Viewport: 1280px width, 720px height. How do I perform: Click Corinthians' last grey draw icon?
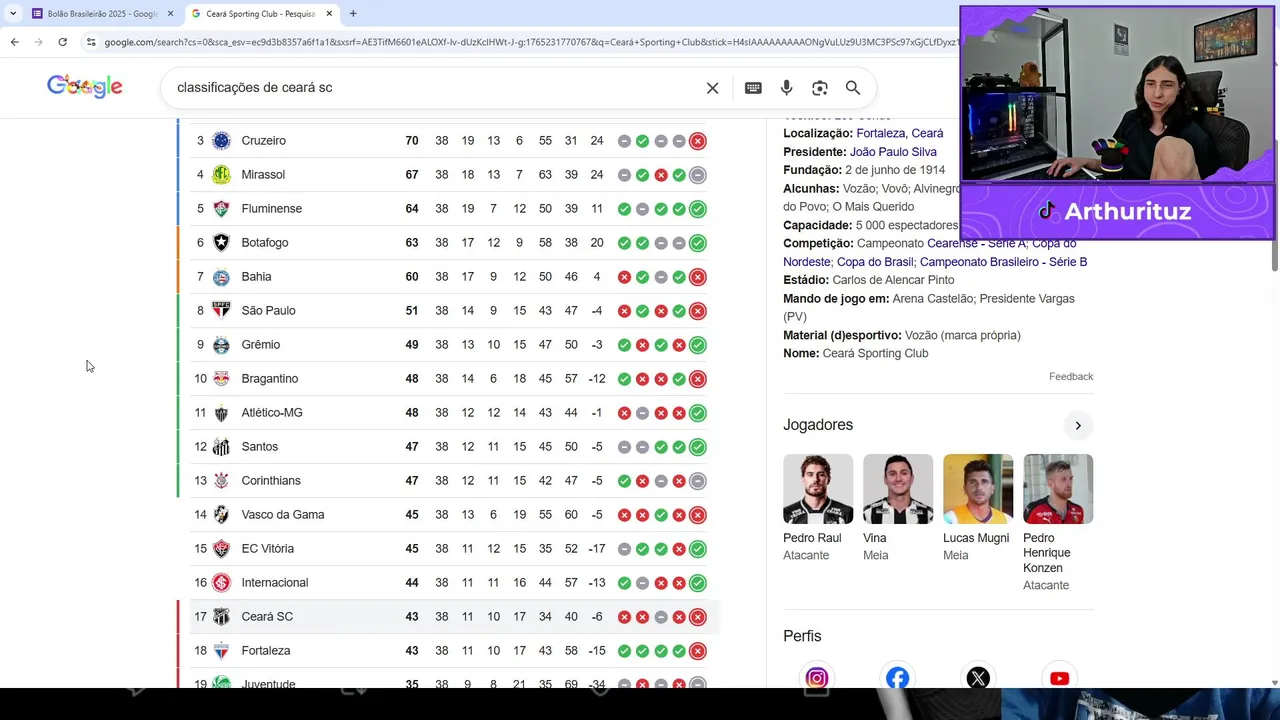coord(698,481)
